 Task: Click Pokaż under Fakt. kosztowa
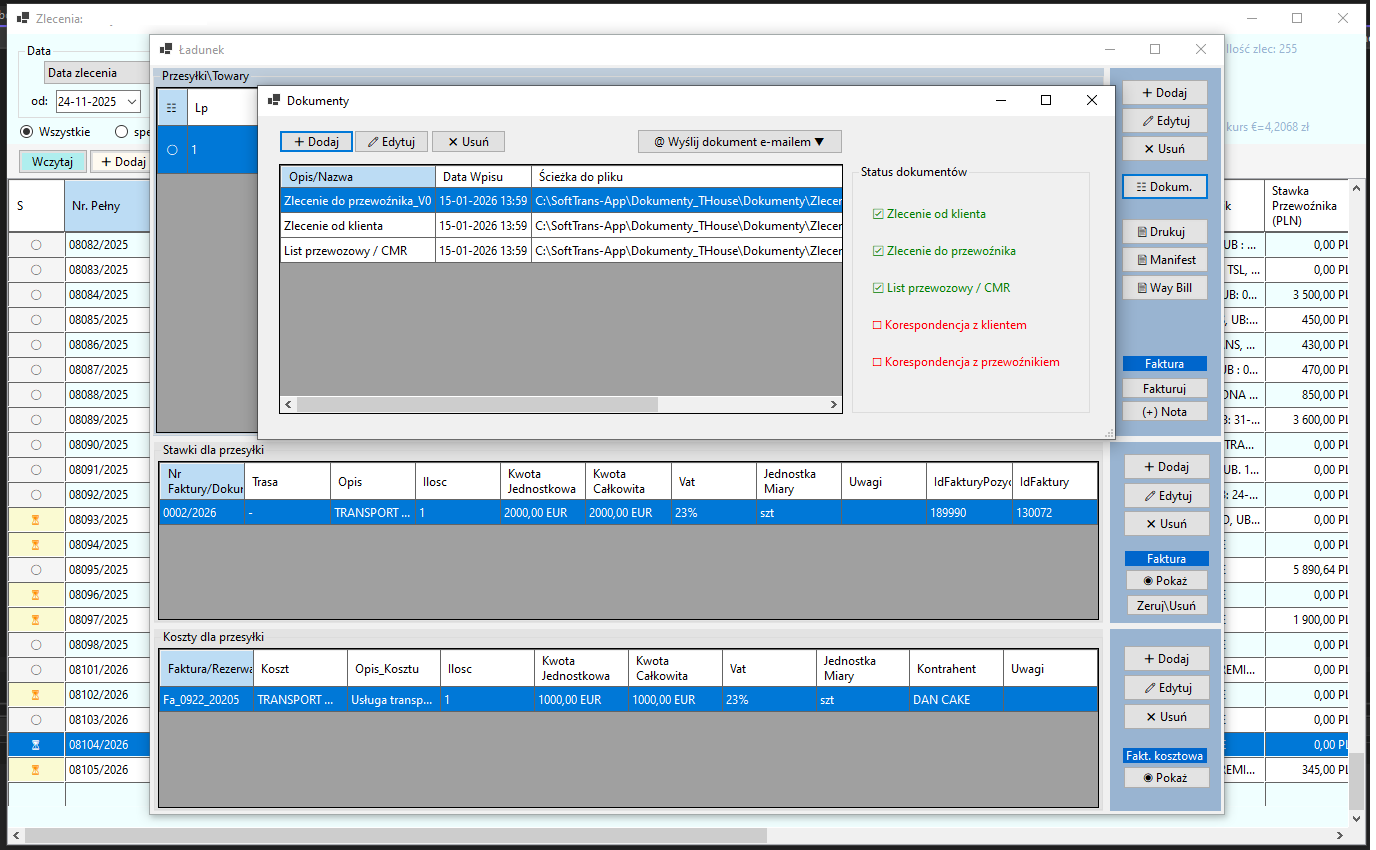pyautogui.click(x=1164, y=777)
